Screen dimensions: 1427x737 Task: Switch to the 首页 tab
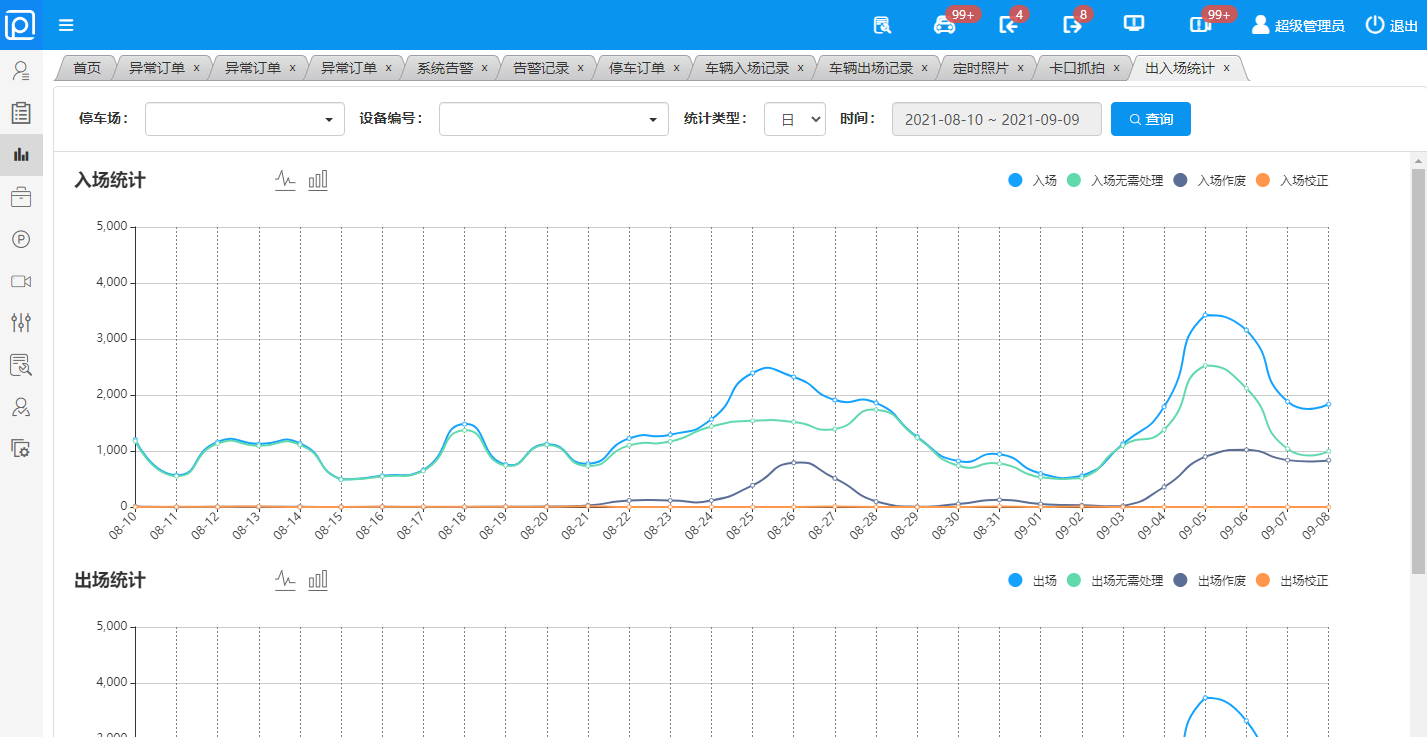coord(87,68)
